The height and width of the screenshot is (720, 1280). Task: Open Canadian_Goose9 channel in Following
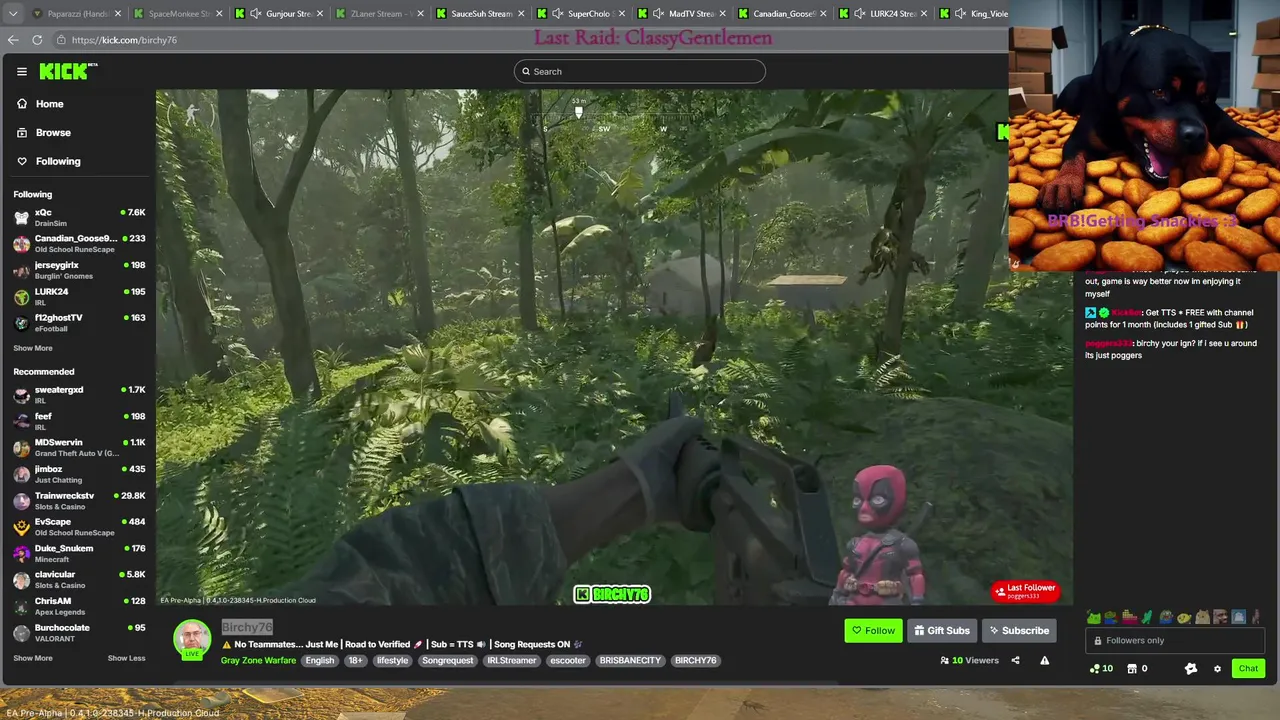point(79,243)
